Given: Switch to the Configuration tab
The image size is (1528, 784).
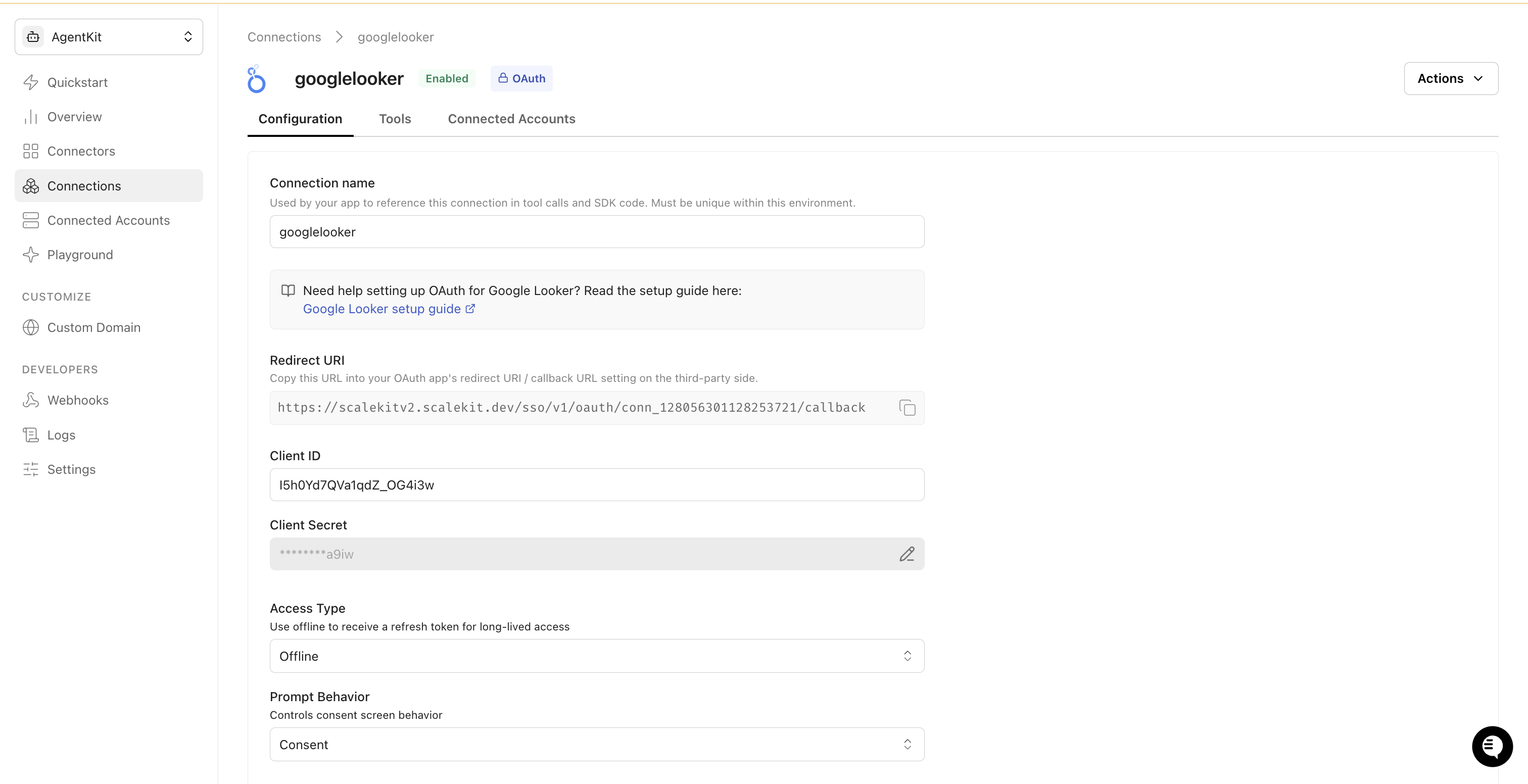Looking at the screenshot, I should point(300,119).
